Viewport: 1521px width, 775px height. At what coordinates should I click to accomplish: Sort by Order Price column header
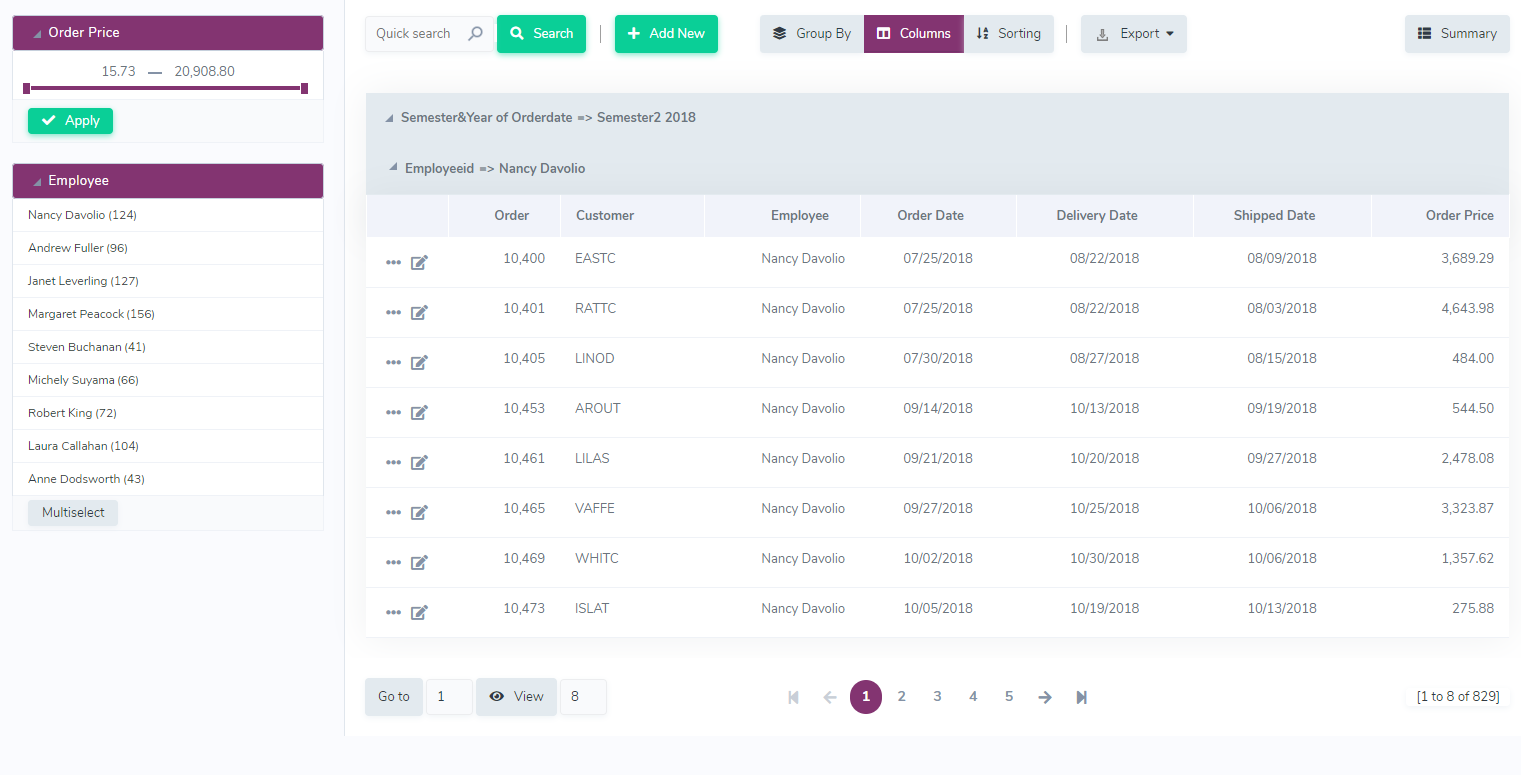(1459, 216)
